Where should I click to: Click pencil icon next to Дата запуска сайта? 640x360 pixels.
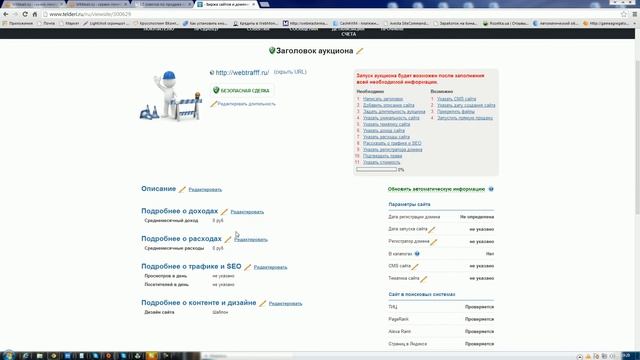(x=431, y=230)
